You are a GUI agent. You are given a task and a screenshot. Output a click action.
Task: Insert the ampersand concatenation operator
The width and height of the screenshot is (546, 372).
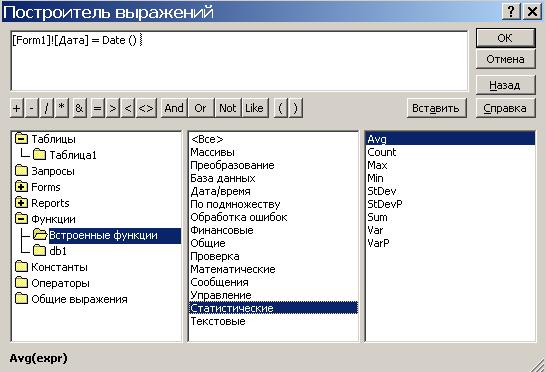click(79, 108)
